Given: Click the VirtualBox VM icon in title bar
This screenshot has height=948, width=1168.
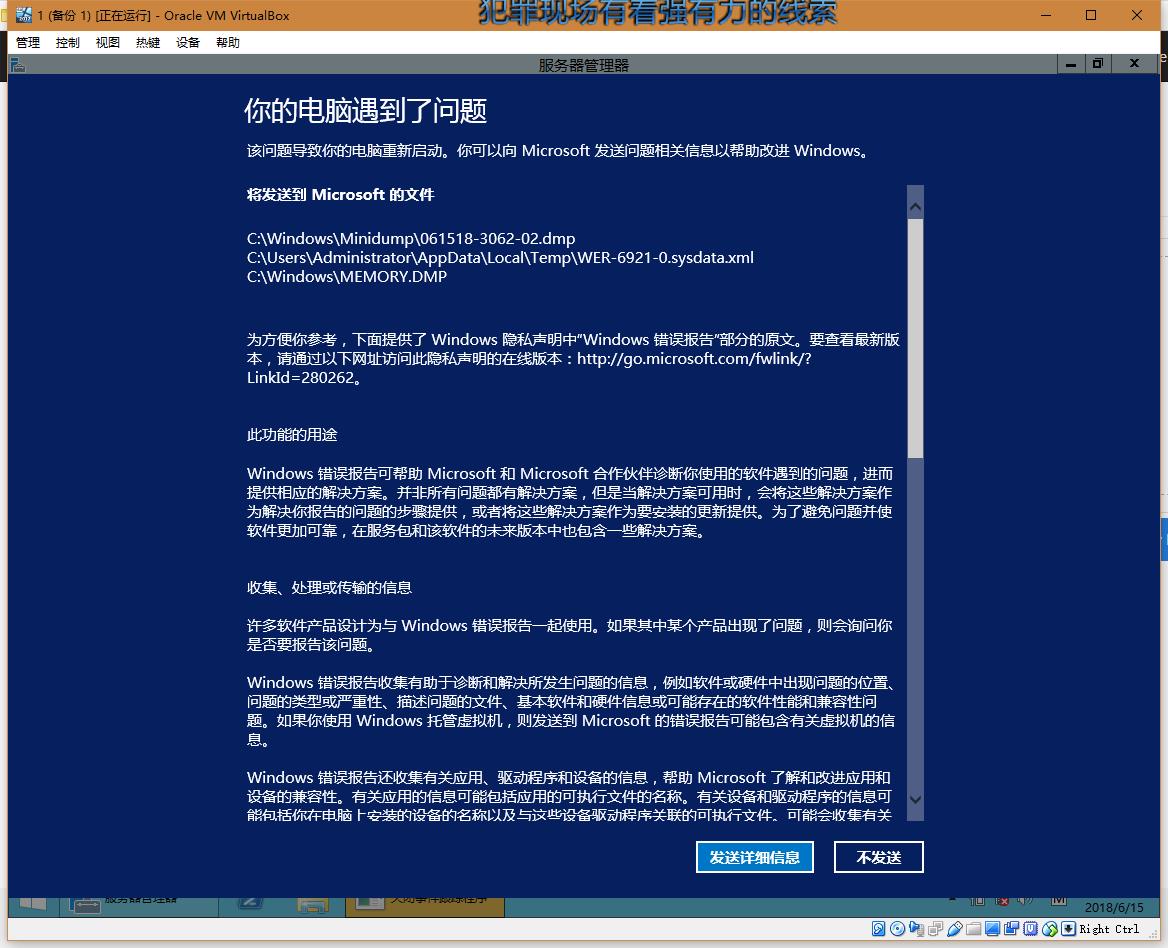Looking at the screenshot, I should coord(24,15).
